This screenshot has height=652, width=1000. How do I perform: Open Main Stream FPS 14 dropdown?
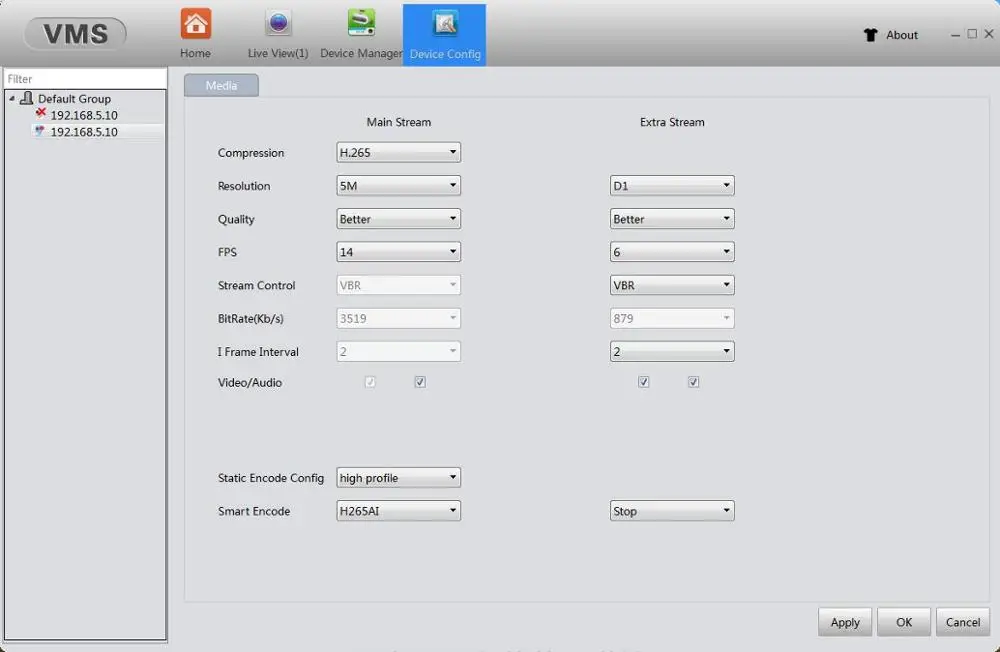coord(399,252)
